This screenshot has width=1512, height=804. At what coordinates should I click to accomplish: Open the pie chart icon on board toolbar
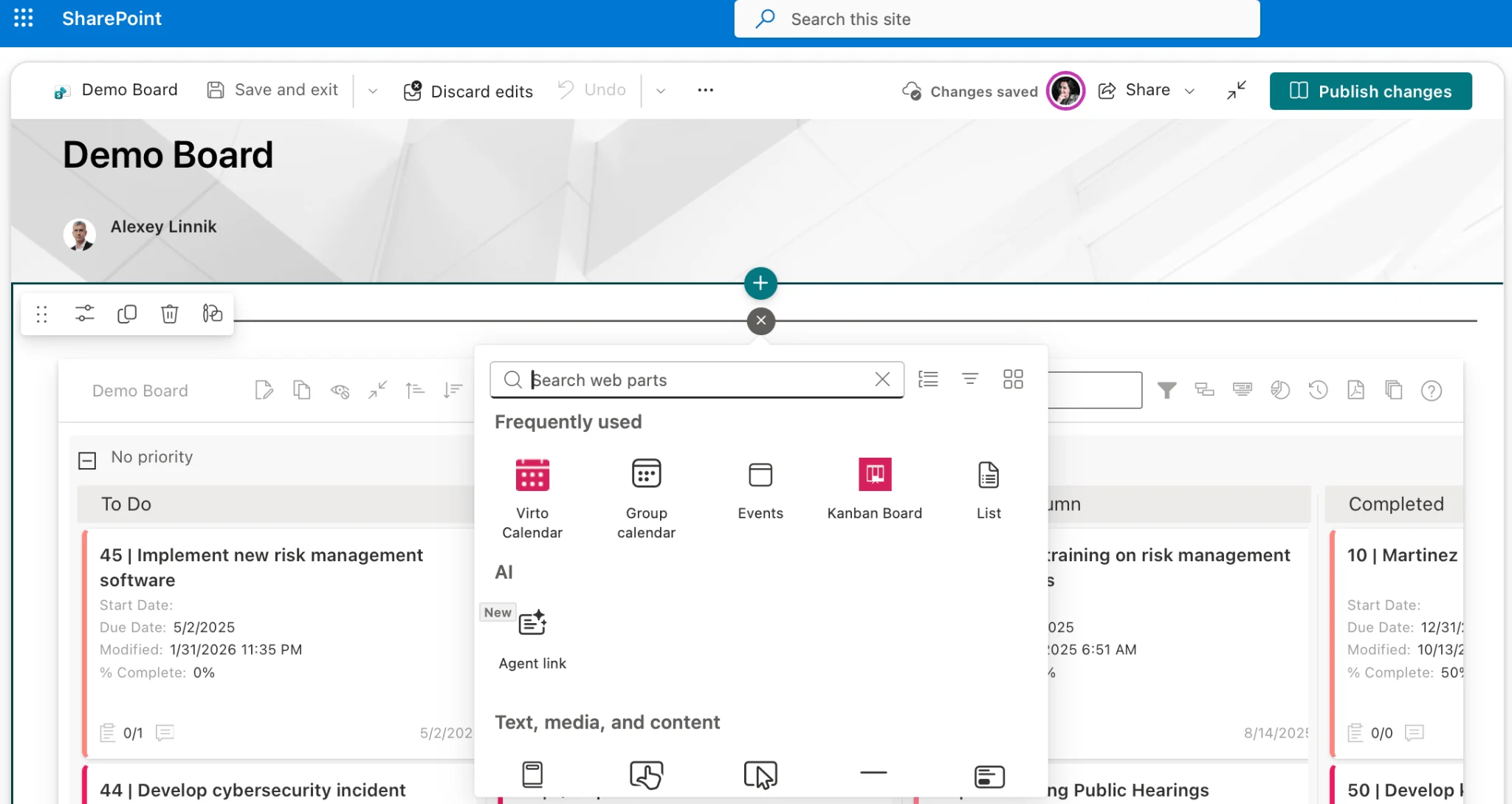pos(1280,390)
